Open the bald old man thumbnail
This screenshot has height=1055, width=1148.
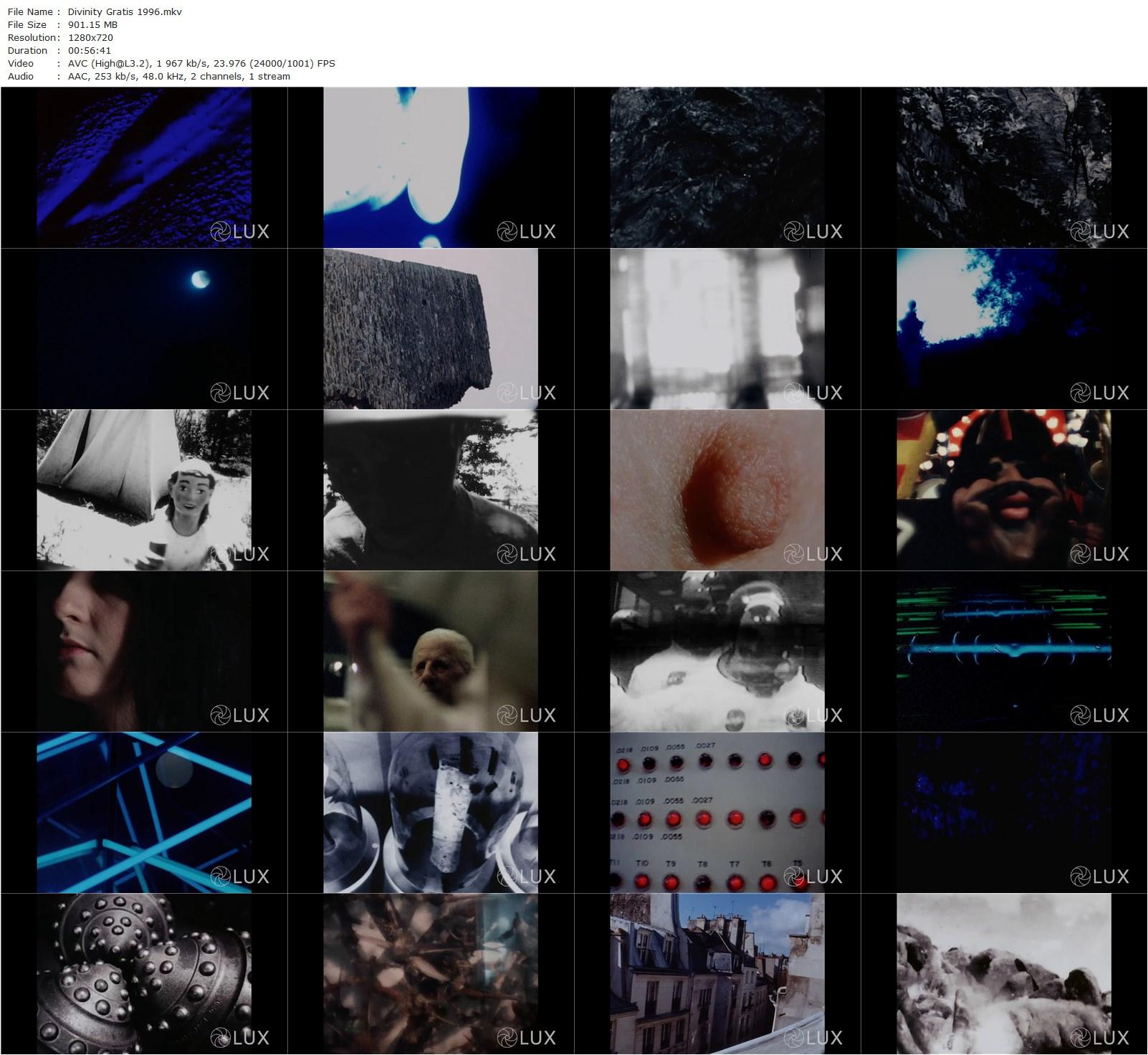click(x=431, y=651)
